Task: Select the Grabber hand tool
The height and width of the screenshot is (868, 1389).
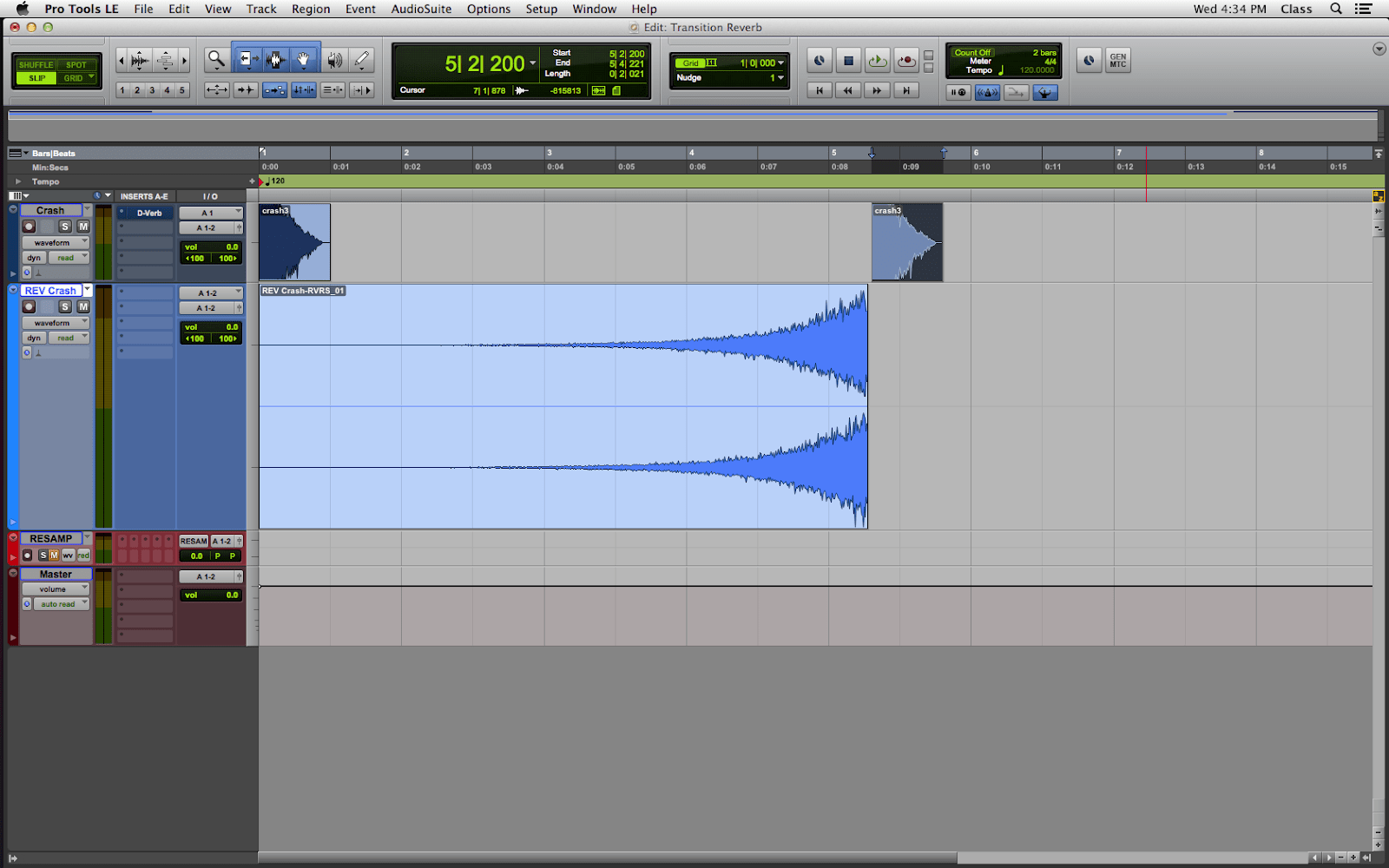Action: [304, 60]
